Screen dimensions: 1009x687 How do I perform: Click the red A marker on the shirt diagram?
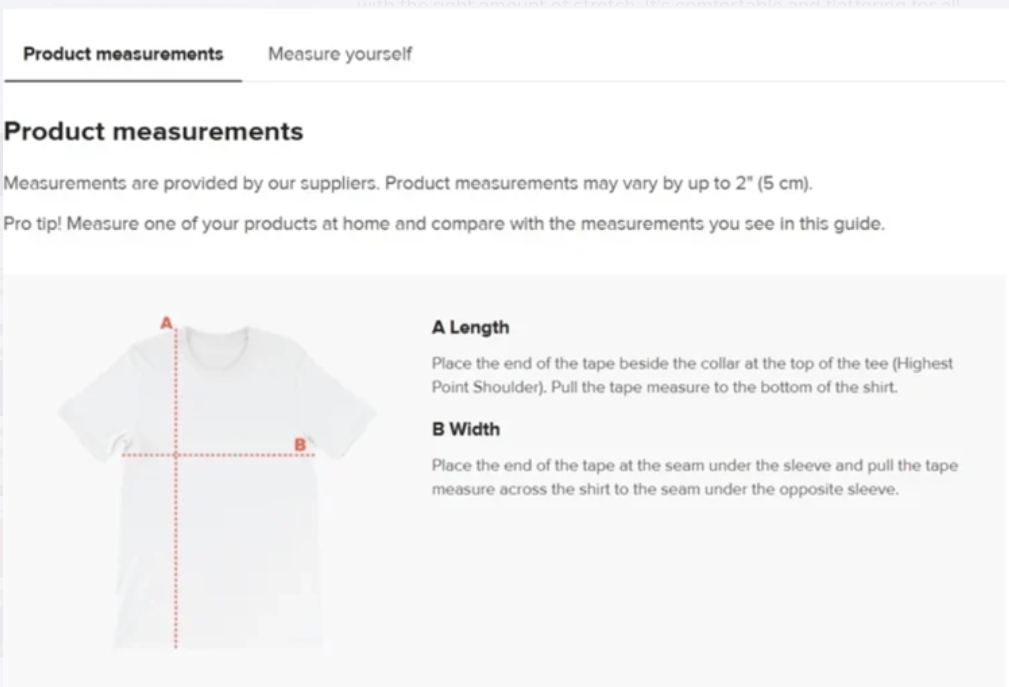[167, 322]
